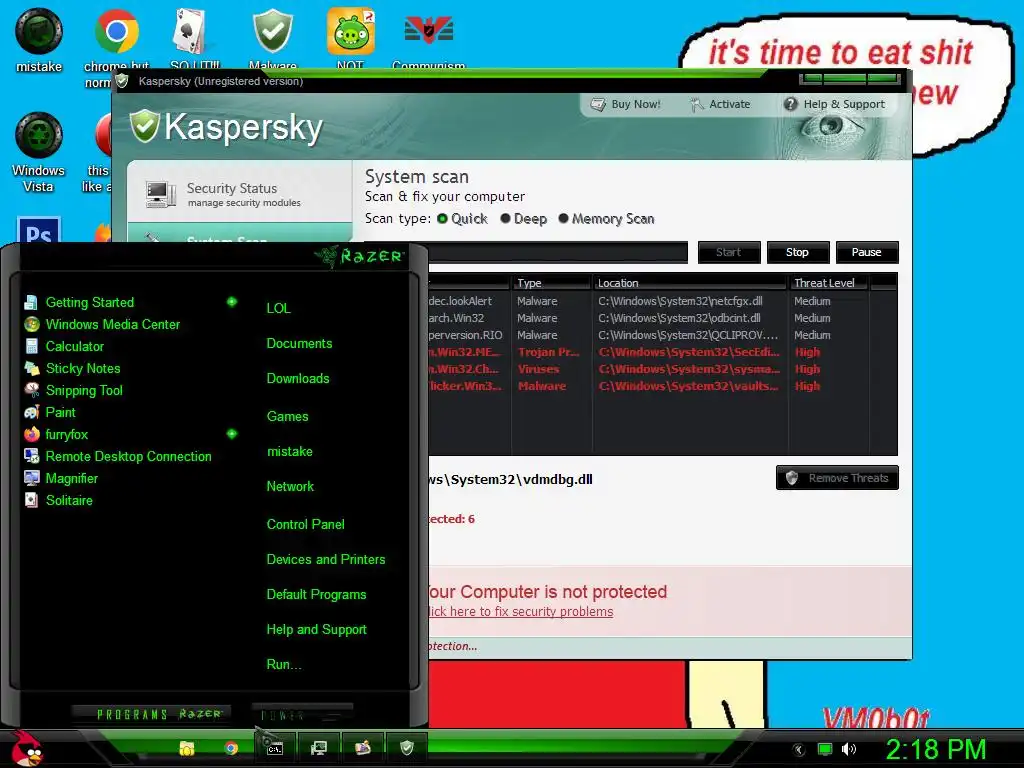Image resolution: width=1024 pixels, height=768 pixels.
Task: Expand Getting Started submenu arrow
Action: pyautogui.click(x=232, y=302)
